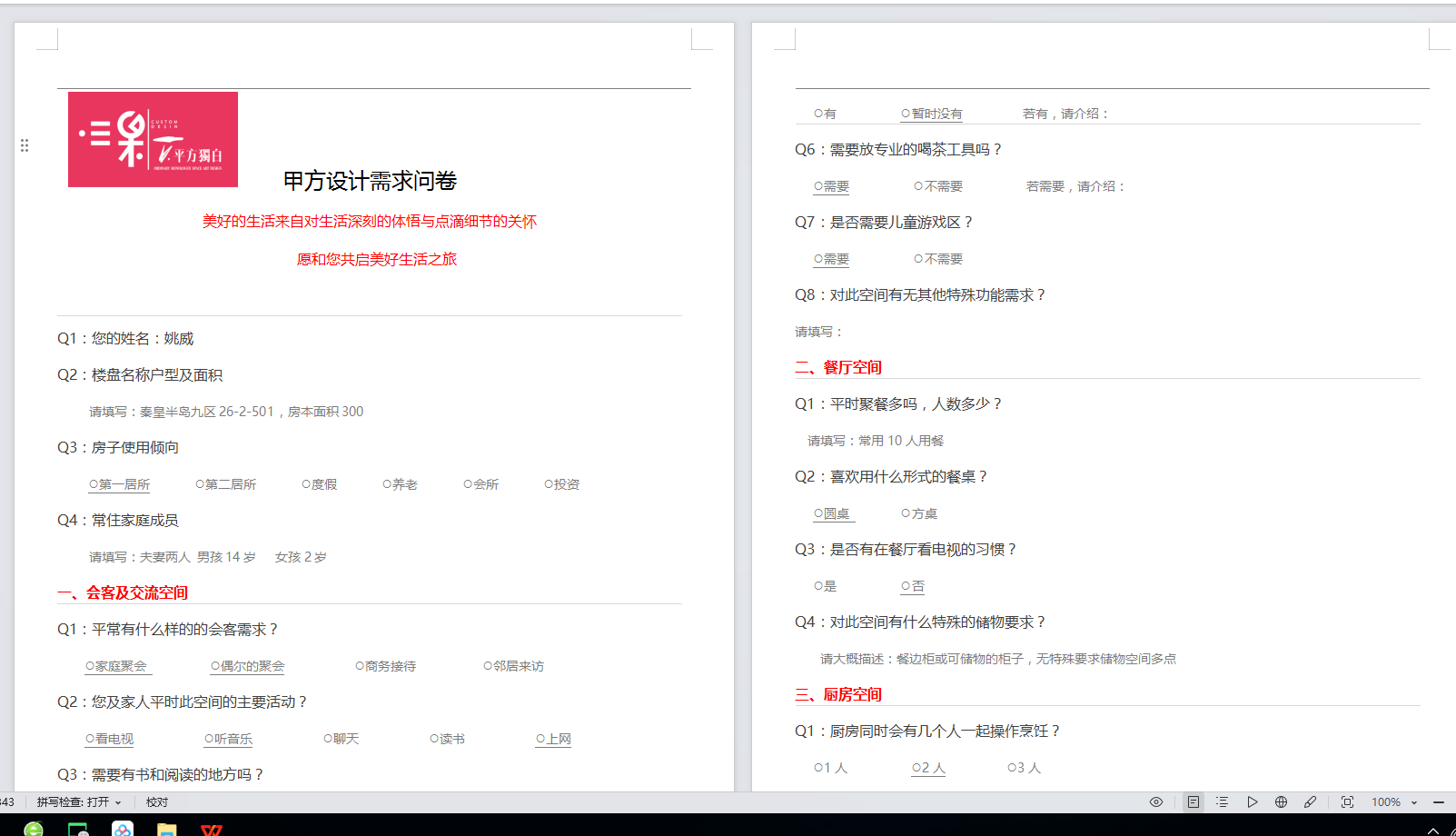This screenshot has width=1456, height=836.
Task: Pick 不需要 under the tea tools question
Action: point(938,186)
